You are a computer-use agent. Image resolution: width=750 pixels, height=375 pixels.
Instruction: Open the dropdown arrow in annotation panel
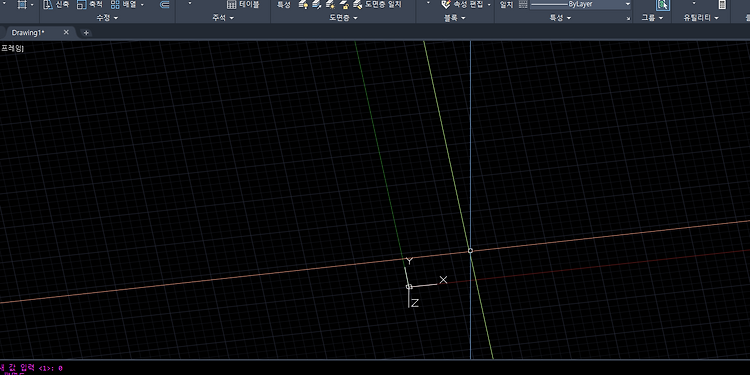(x=189, y=4)
